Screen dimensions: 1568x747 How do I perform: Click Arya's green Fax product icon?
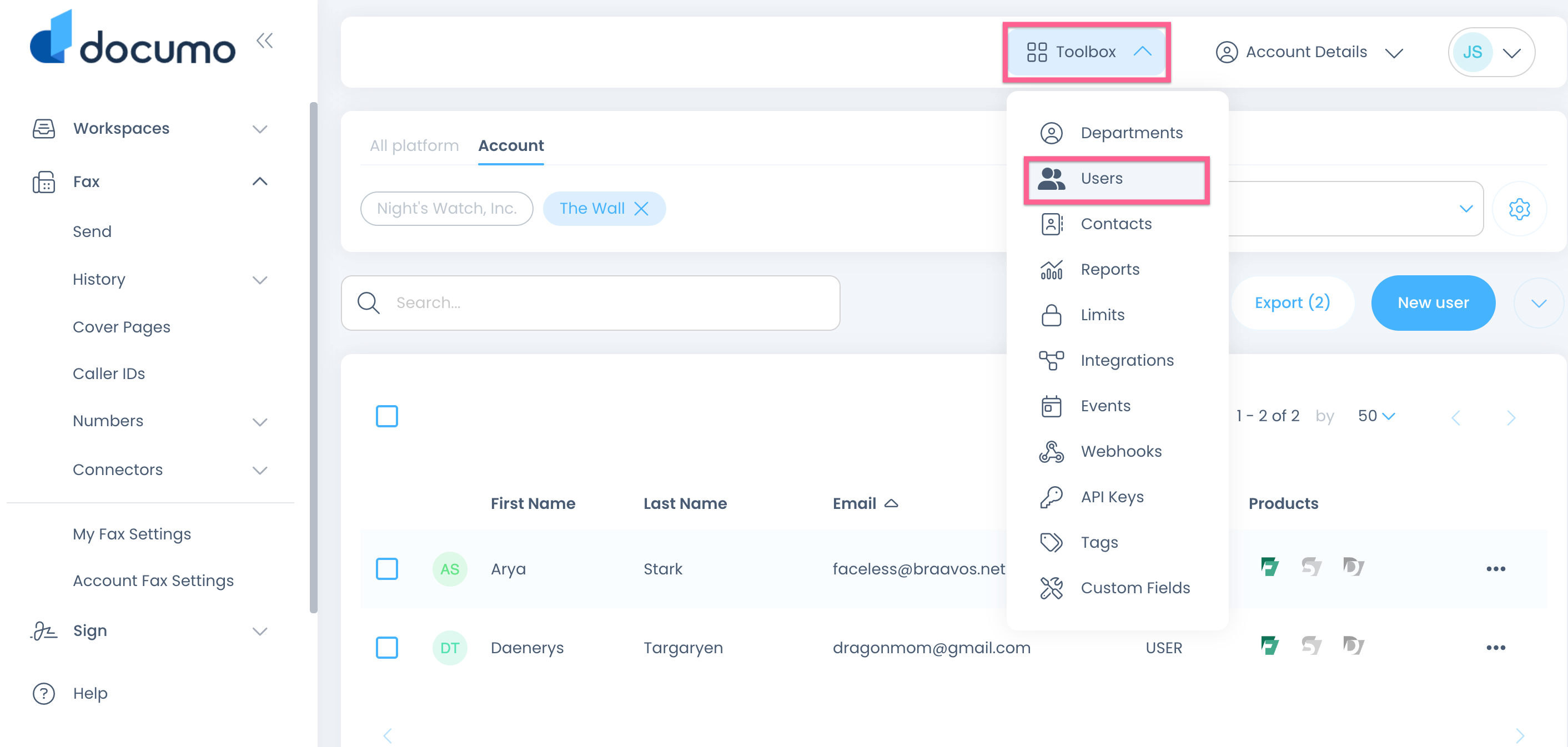[x=1269, y=568]
